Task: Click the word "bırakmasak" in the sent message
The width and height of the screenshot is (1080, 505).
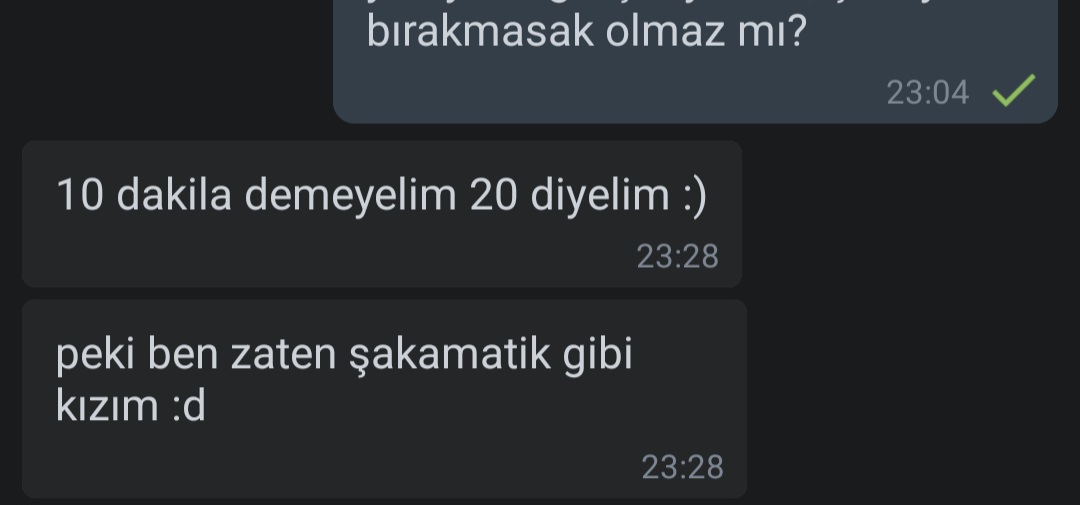Action: tap(480, 31)
